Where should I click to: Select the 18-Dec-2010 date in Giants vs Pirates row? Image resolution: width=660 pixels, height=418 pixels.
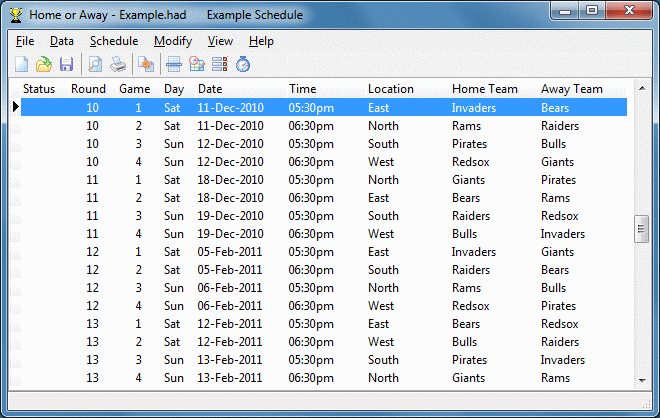(230, 180)
